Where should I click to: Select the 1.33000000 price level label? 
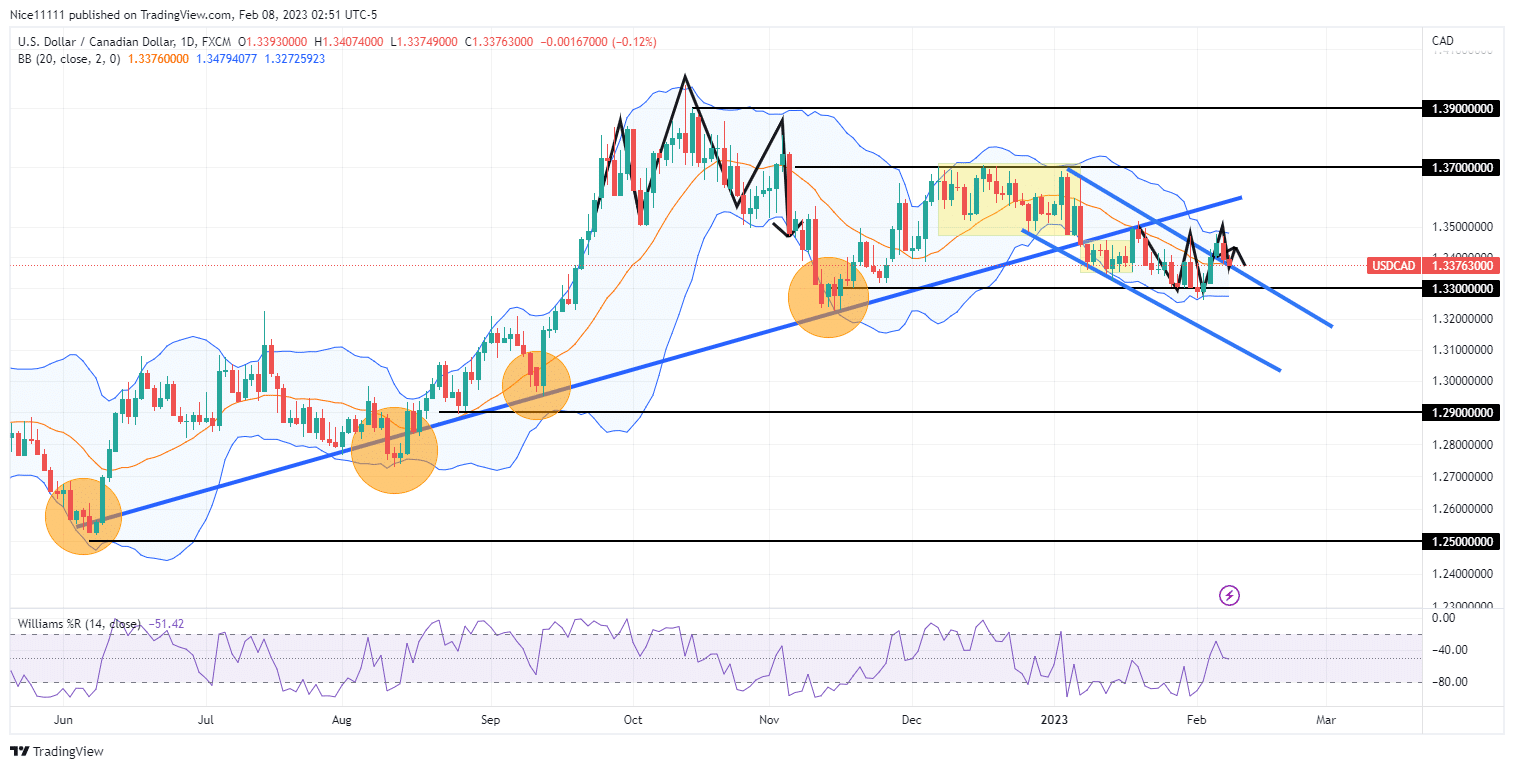pyautogui.click(x=1461, y=288)
